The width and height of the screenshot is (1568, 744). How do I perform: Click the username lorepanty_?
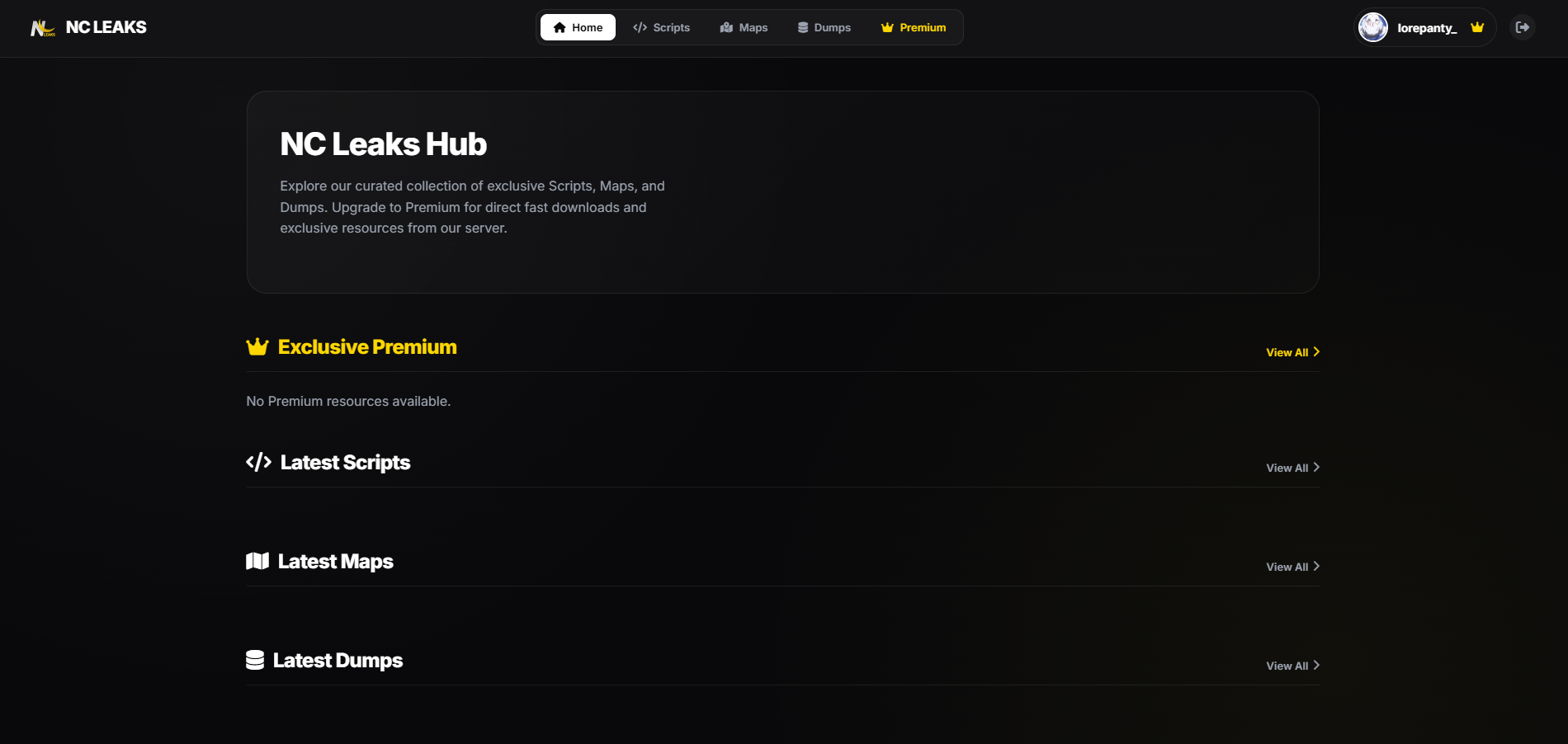click(1427, 27)
